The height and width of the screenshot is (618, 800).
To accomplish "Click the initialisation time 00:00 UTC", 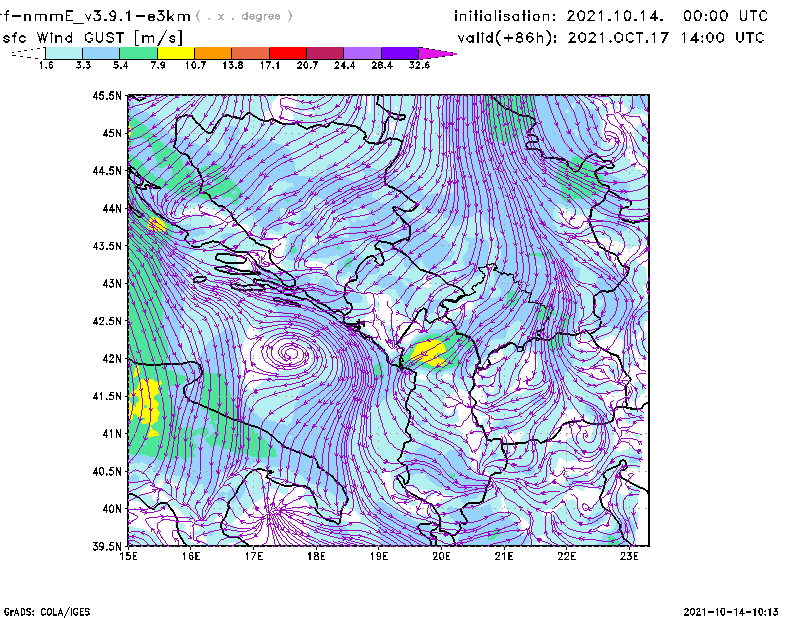I will coord(726,16).
